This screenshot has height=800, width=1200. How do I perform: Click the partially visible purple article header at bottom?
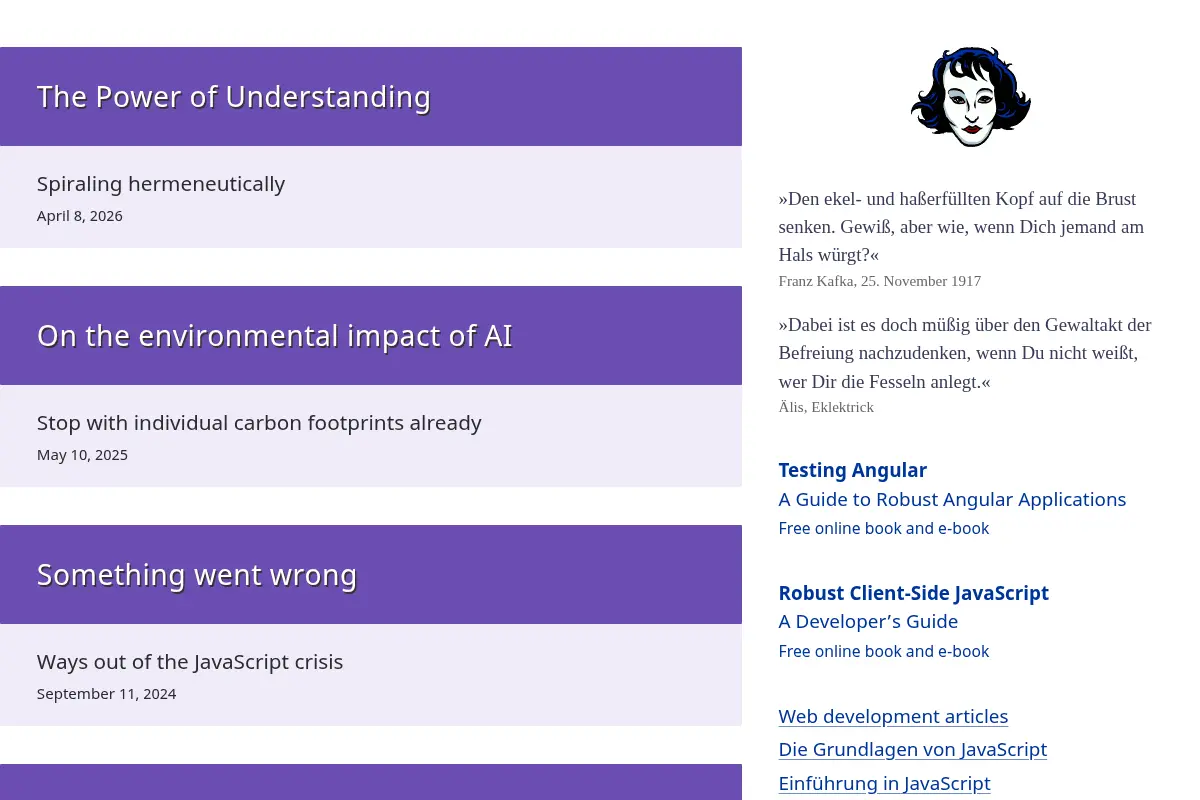(371, 782)
